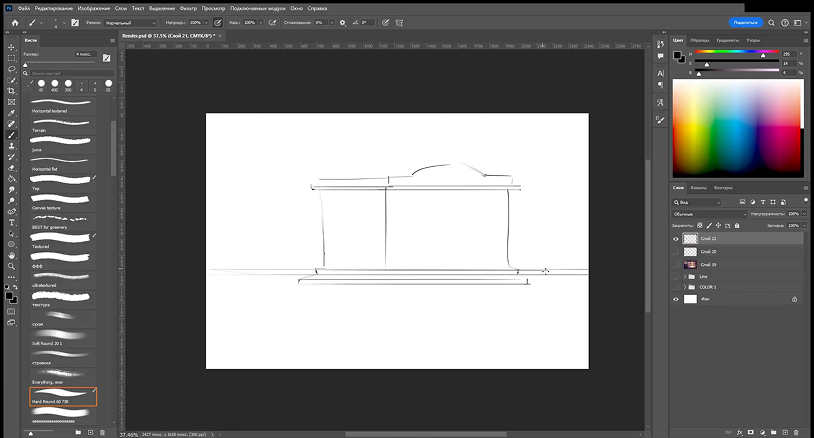This screenshot has height=438, width=814.
Task: Hide layer Слой 21 using its eye icon
Action: 676,239
